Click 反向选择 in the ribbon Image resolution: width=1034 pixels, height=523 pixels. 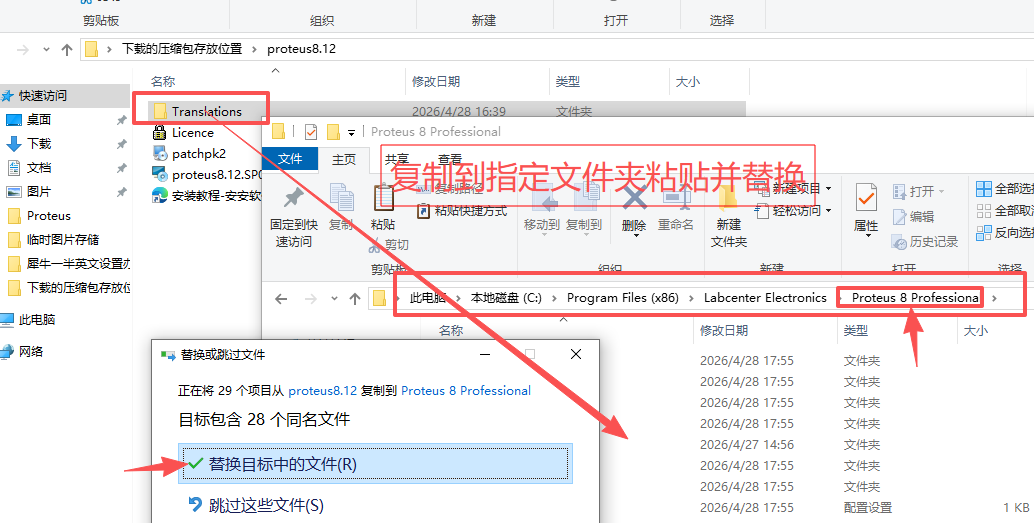(1005, 233)
